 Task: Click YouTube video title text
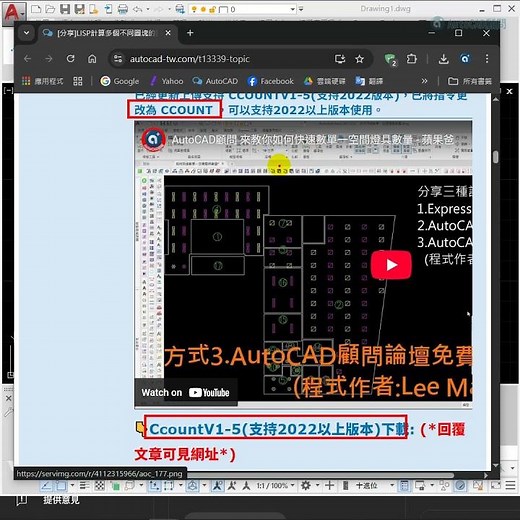coord(313,140)
